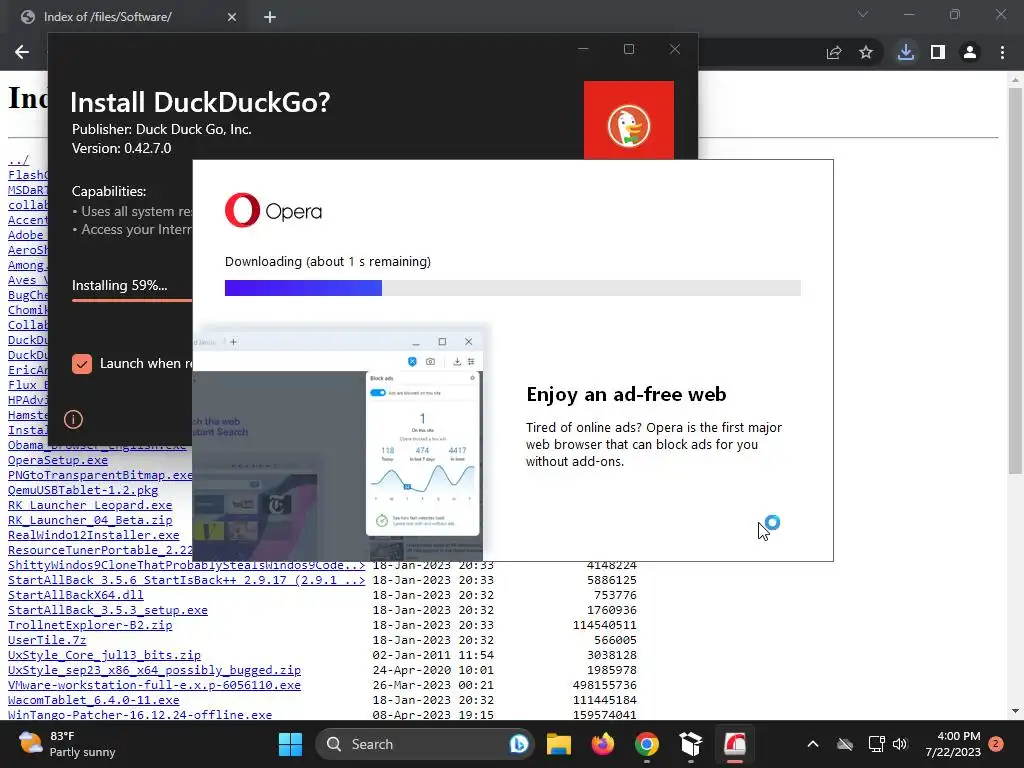Go to parent directory ../ link
Image resolution: width=1024 pixels, height=768 pixels.
[x=18, y=159]
